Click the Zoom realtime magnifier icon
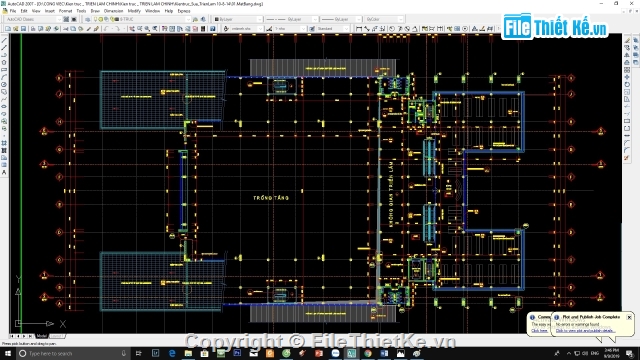Viewport: 640px width, 360px height. [x=140, y=29]
